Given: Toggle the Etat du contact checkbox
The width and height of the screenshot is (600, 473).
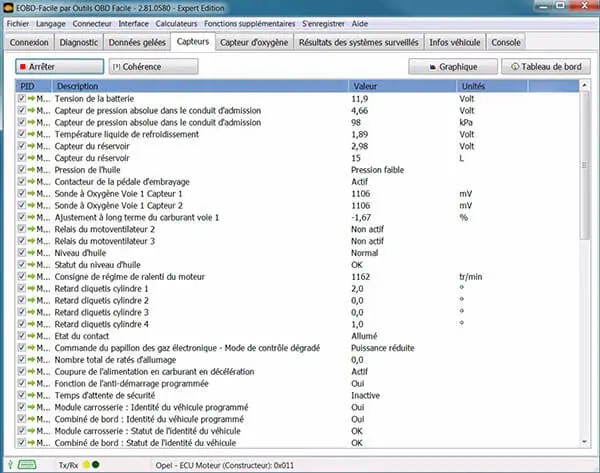Looking at the screenshot, I should 22,335.
